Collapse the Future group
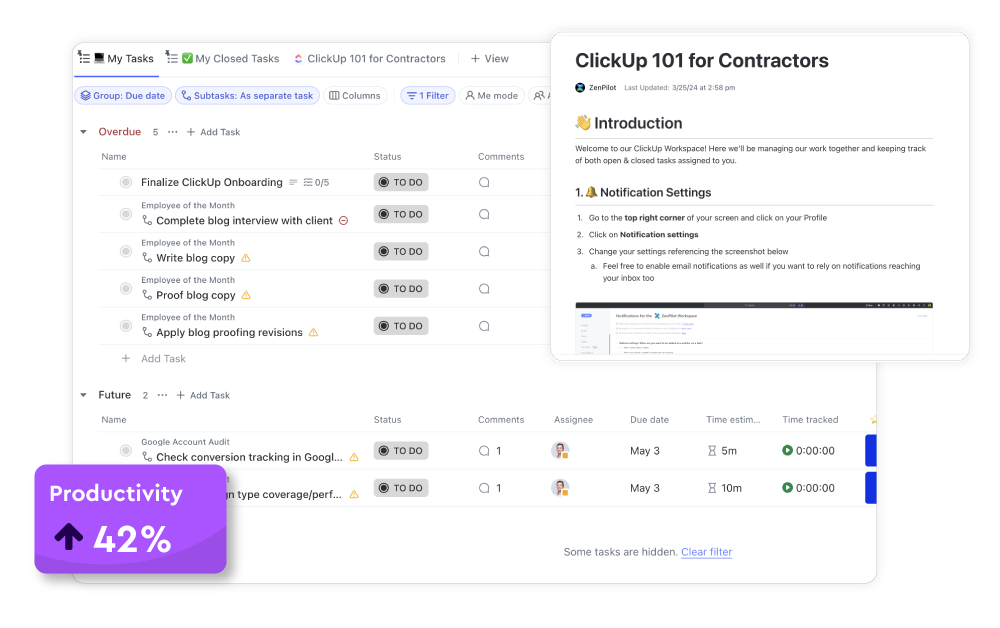 click(x=84, y=395)
